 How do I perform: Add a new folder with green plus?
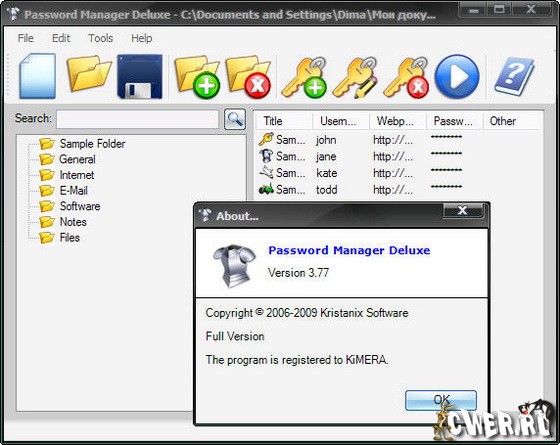197,76
